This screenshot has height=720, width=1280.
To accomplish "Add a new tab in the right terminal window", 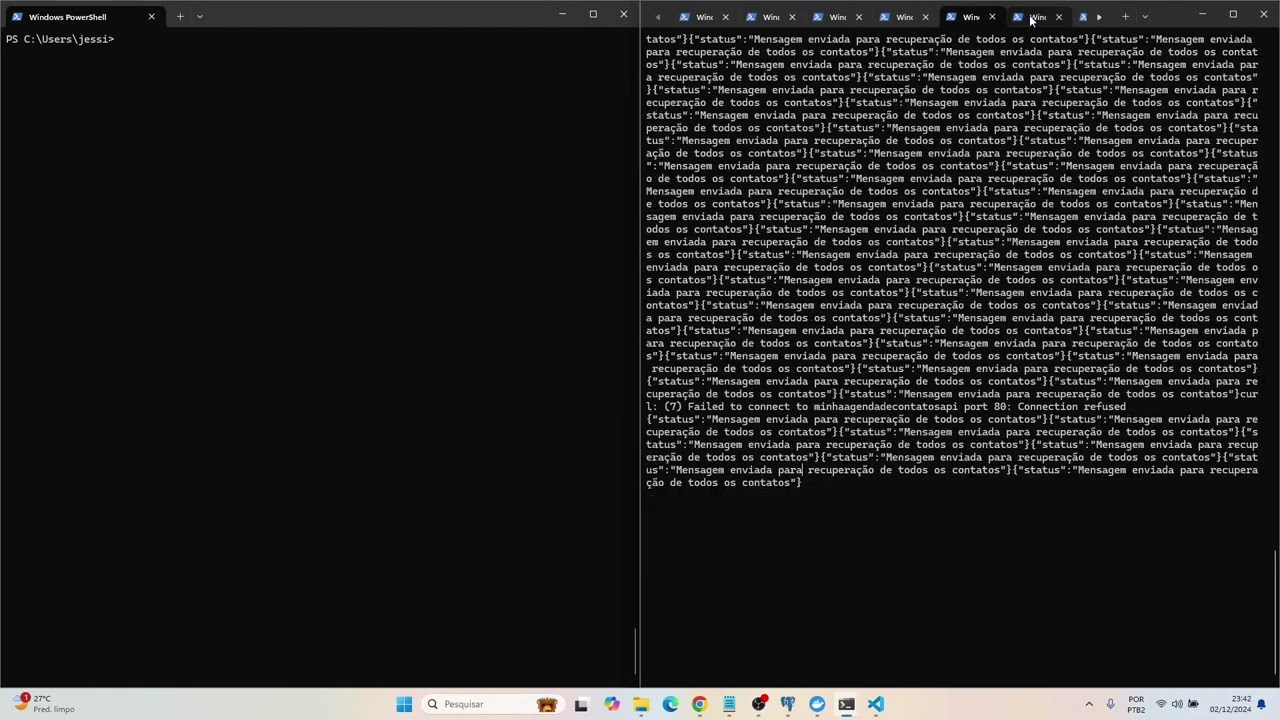I will [x=1125, y=16].
